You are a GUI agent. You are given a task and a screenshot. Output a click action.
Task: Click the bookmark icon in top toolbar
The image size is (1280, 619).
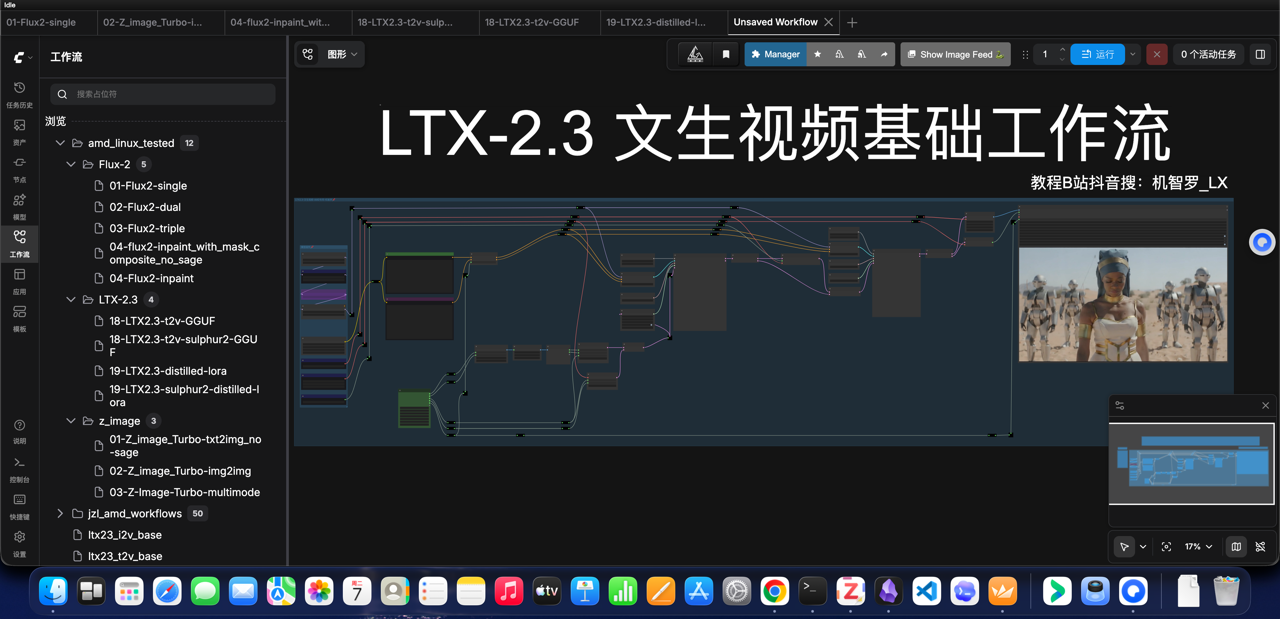(726, 54)
